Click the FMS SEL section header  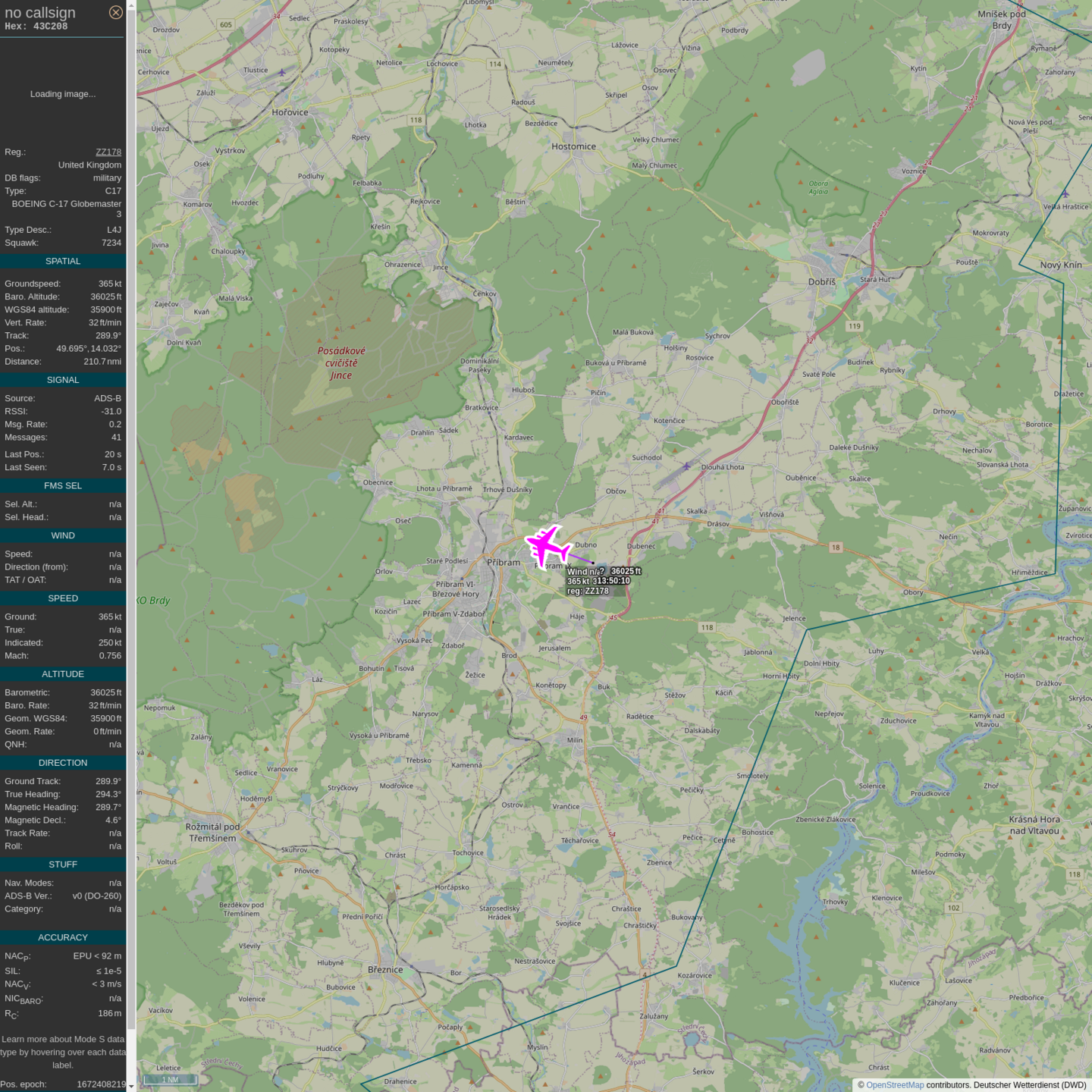click(63, 485)
